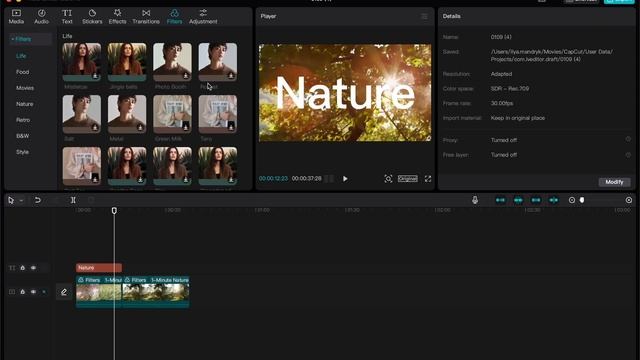
Task: Open the Media panel
Action: click(16, 17)
